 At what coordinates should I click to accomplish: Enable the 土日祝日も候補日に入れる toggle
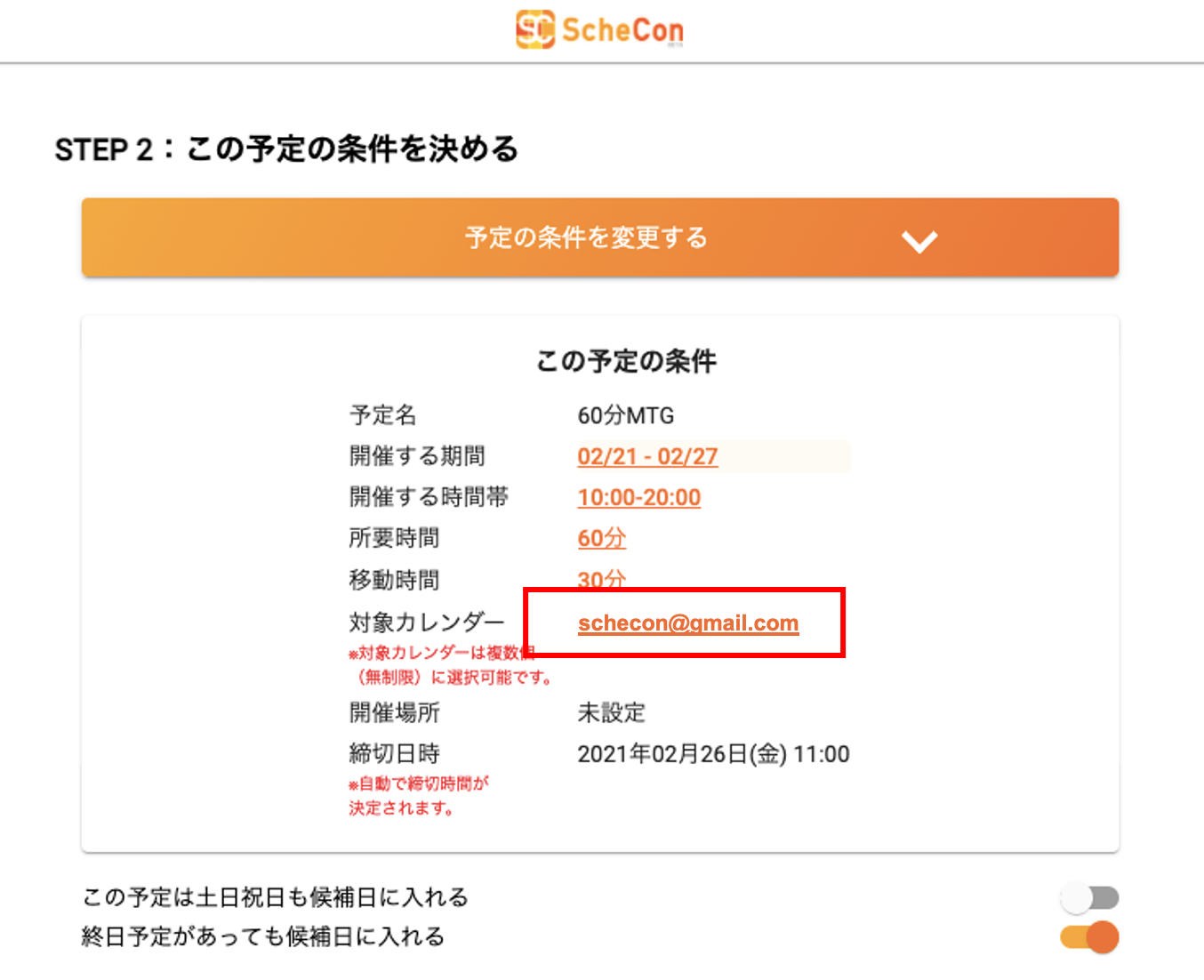(x=1089, y=898)
